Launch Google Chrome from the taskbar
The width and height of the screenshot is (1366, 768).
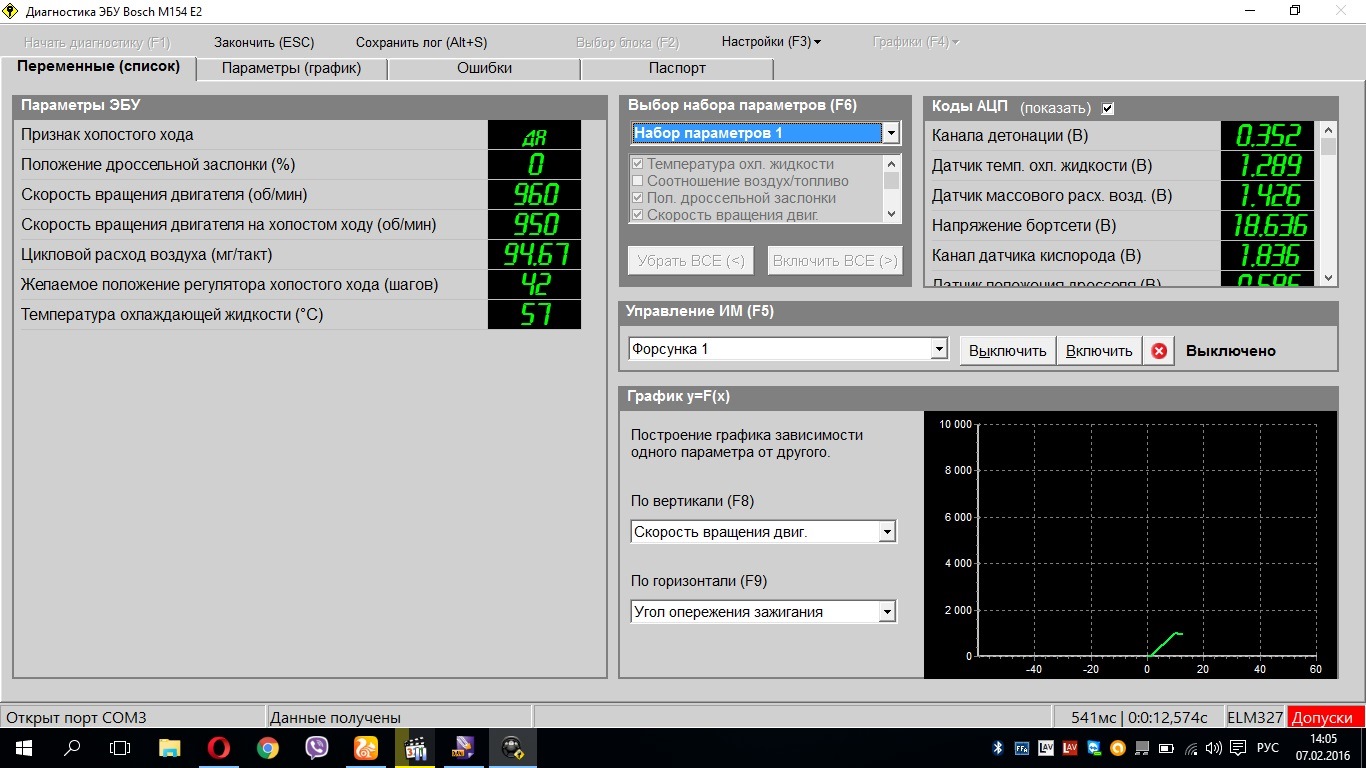click(x=267, y=748)
